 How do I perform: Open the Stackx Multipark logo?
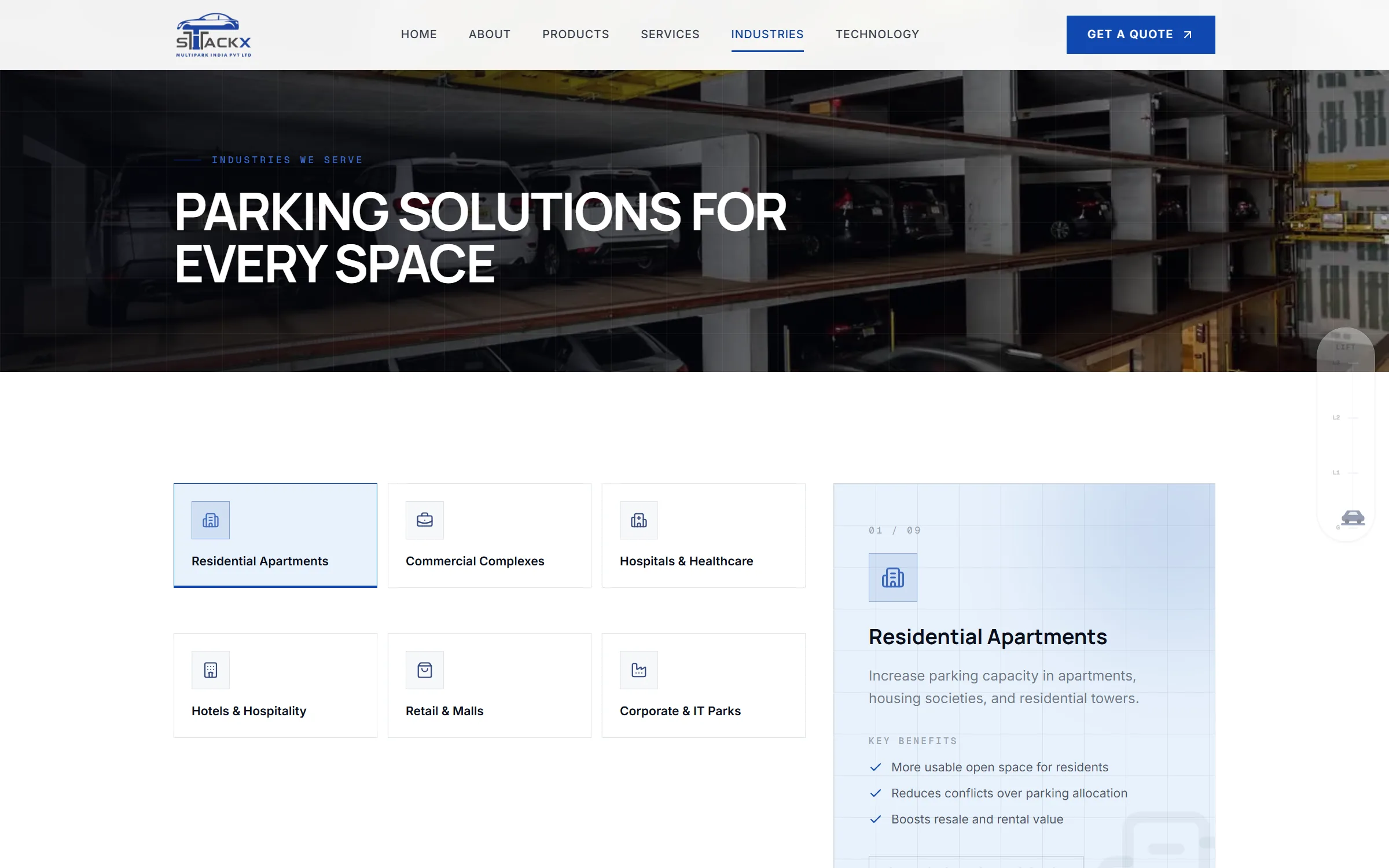[x=214, y=35]
